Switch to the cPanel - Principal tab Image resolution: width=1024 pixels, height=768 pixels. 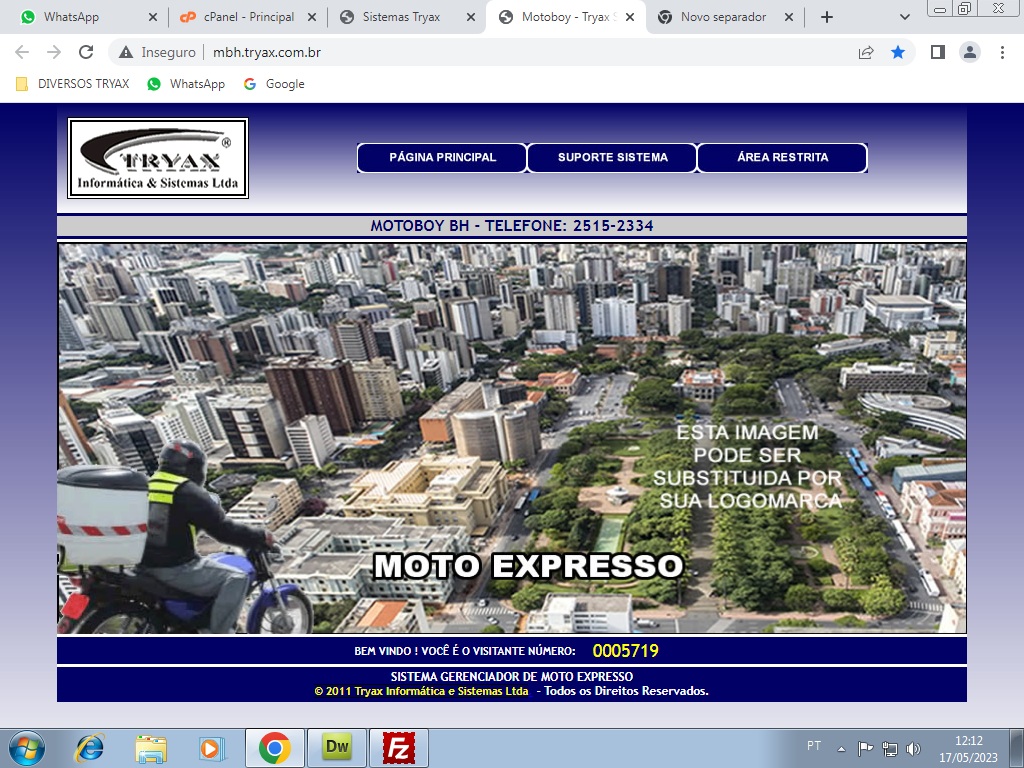click(248, 17)
